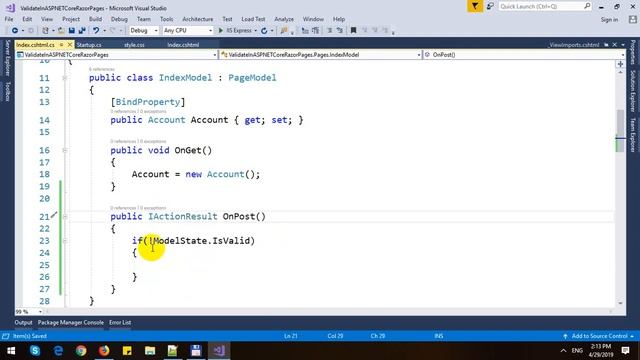Open Firefox from the taskbar
Screen dimensions: 640x360
pyautogui.click(x=104, y=351)
